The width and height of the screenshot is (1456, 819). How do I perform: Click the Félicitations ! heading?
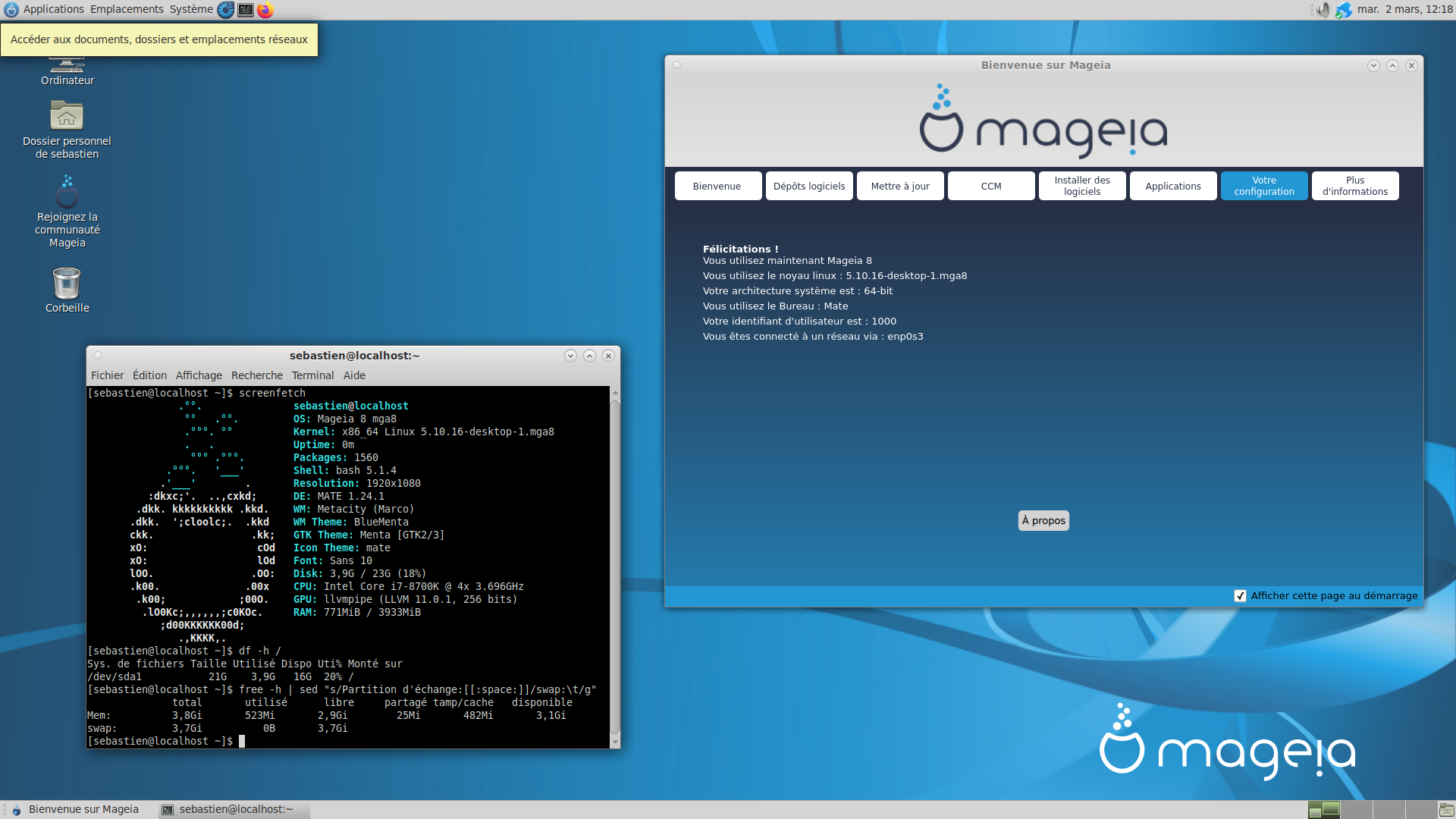pos(740,249)
